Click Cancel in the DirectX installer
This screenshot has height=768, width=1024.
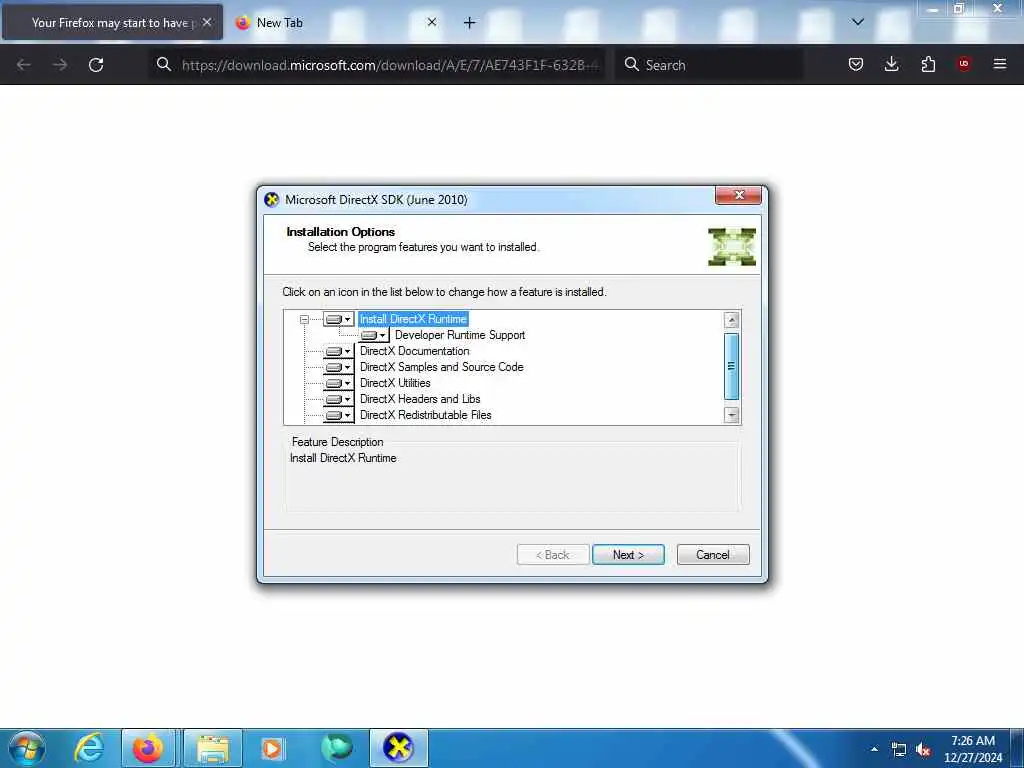pyautogui.click(x=712, y=554)
